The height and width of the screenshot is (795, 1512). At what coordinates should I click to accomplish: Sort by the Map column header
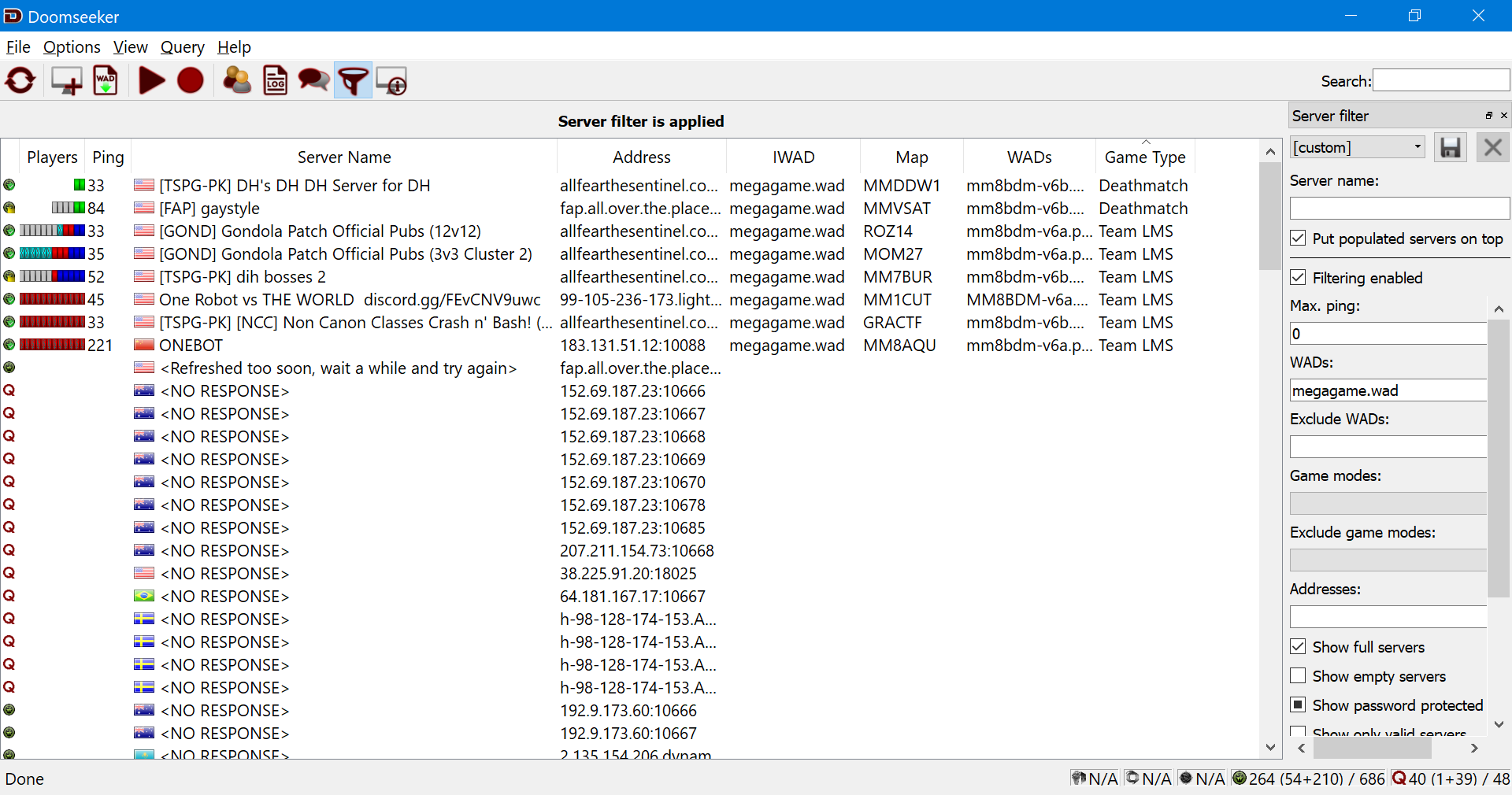[x=911, y=157]
